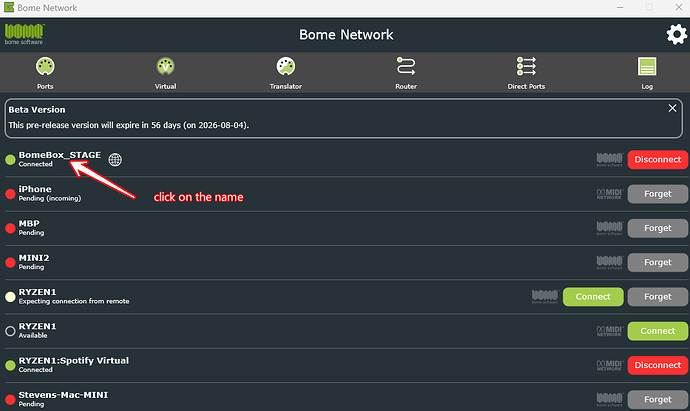Open the Router page icon

[406, 66]
